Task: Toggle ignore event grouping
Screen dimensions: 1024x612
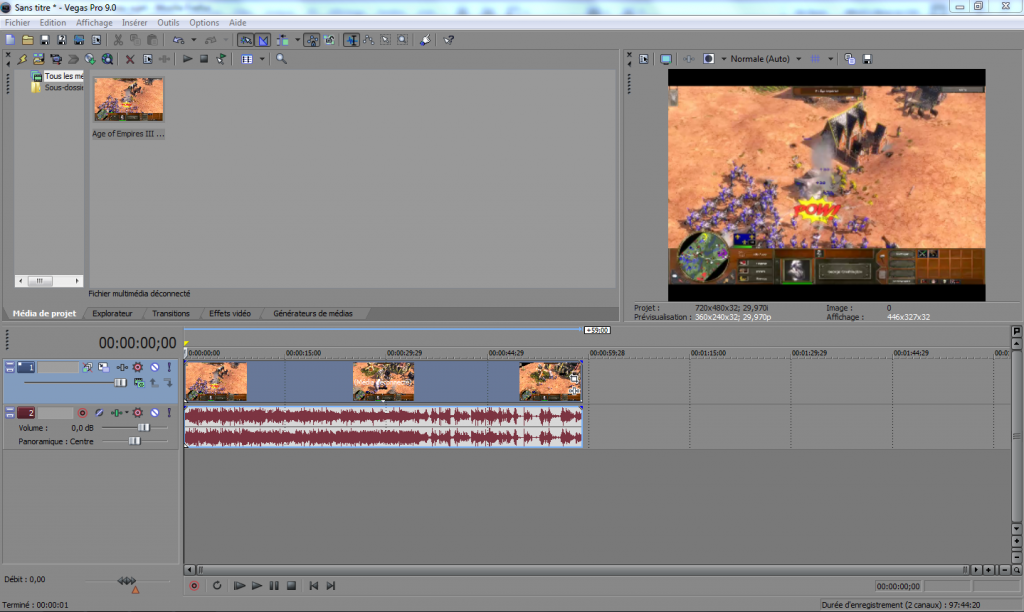Action: point(330,40)
